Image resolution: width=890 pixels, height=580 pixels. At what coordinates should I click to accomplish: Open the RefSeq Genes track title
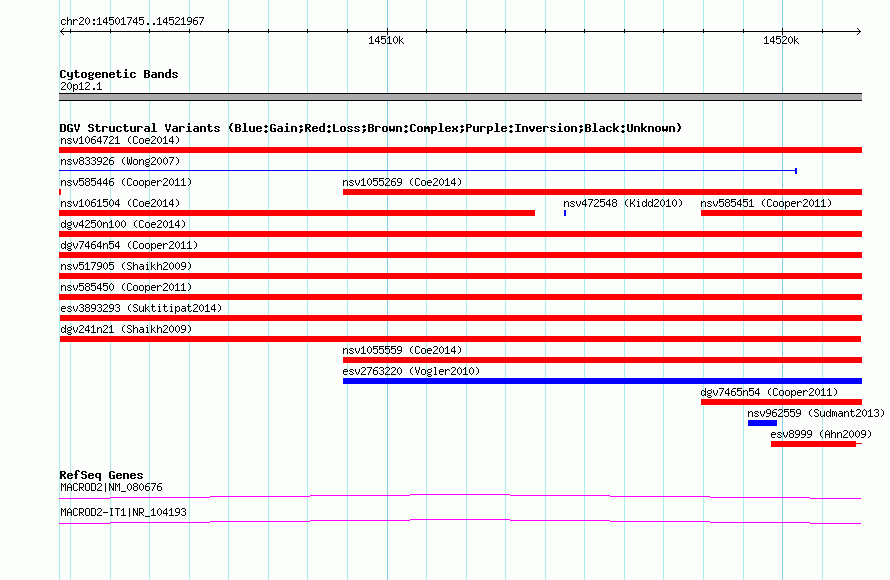tap(101, 475)
